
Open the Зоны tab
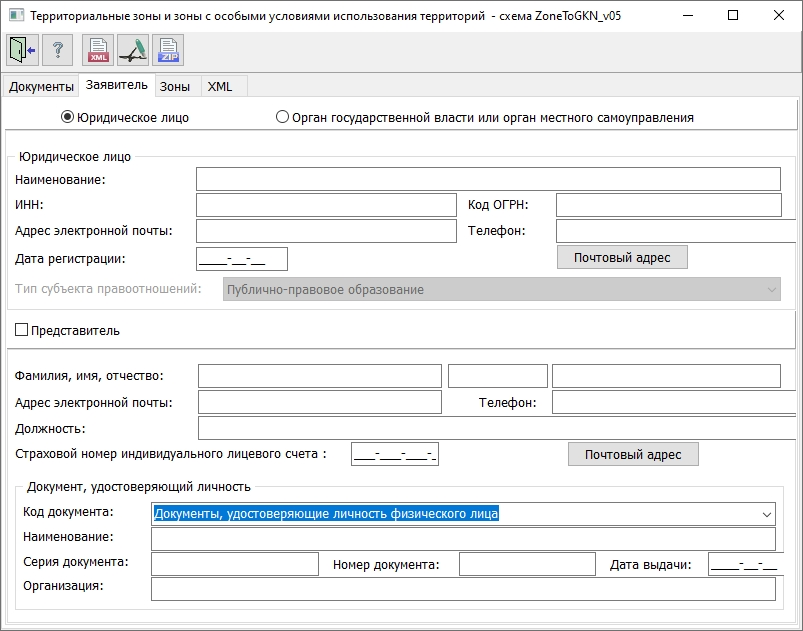tap(175, 87)
